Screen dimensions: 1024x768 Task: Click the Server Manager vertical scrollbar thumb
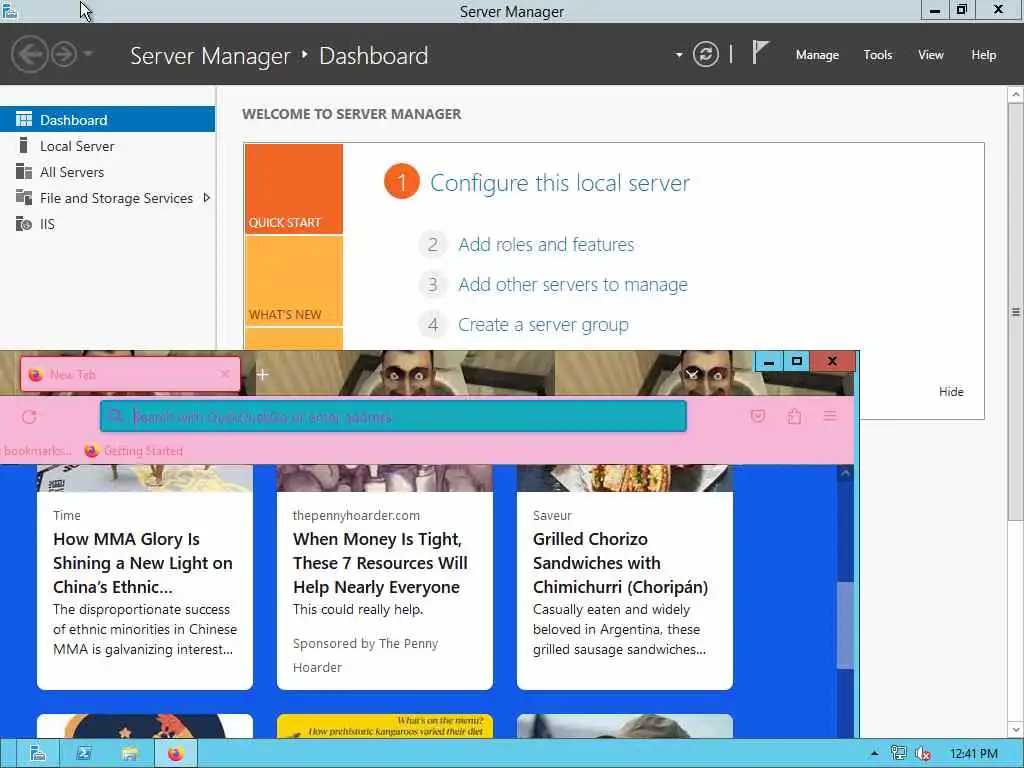(1016, 312)
